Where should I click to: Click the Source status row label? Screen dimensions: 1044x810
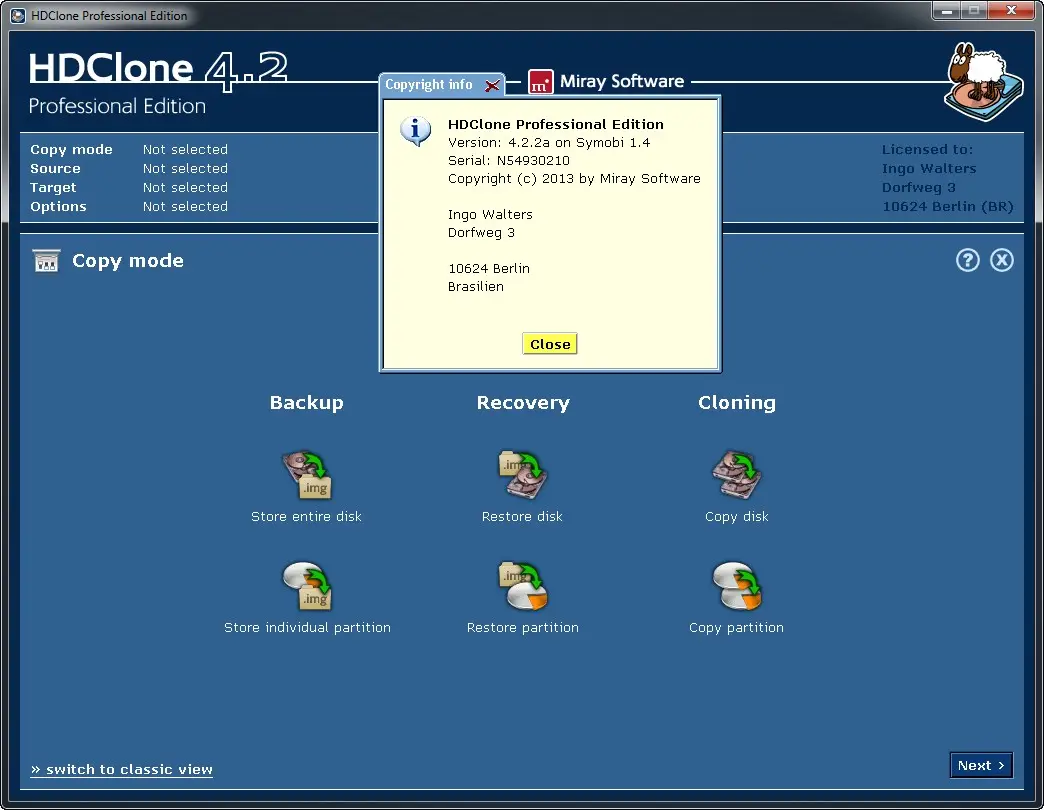pos(55,168)
